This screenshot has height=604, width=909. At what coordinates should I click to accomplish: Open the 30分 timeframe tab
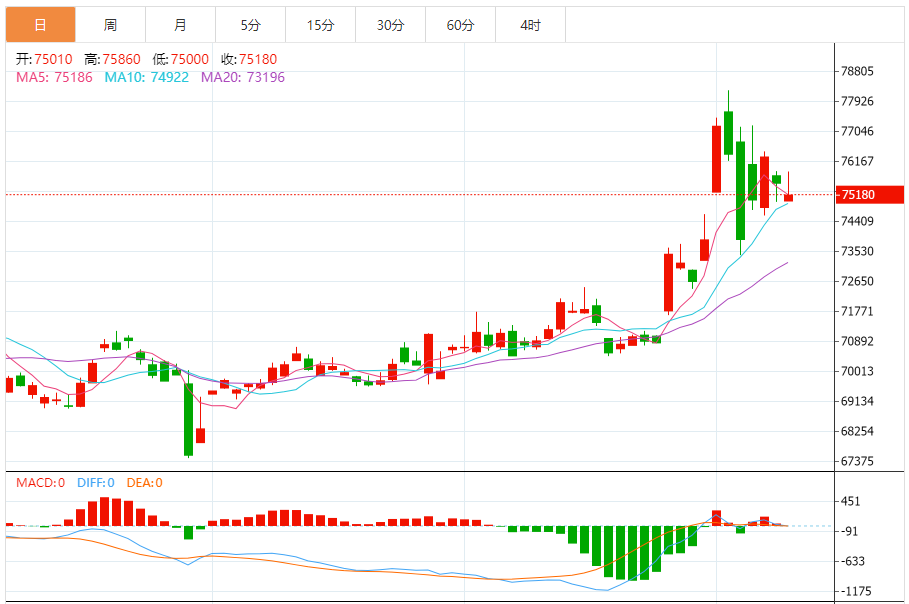[x=390, y=25]
